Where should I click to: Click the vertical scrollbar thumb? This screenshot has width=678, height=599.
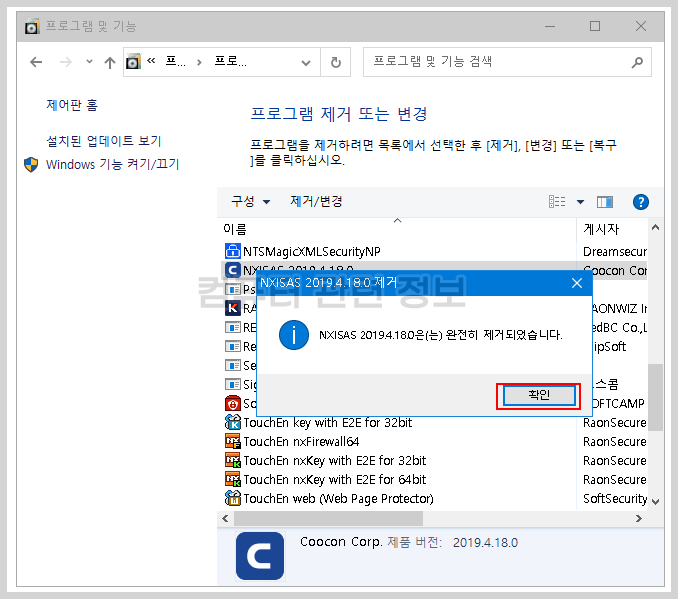pyautogui.click(x=656, y=397)
